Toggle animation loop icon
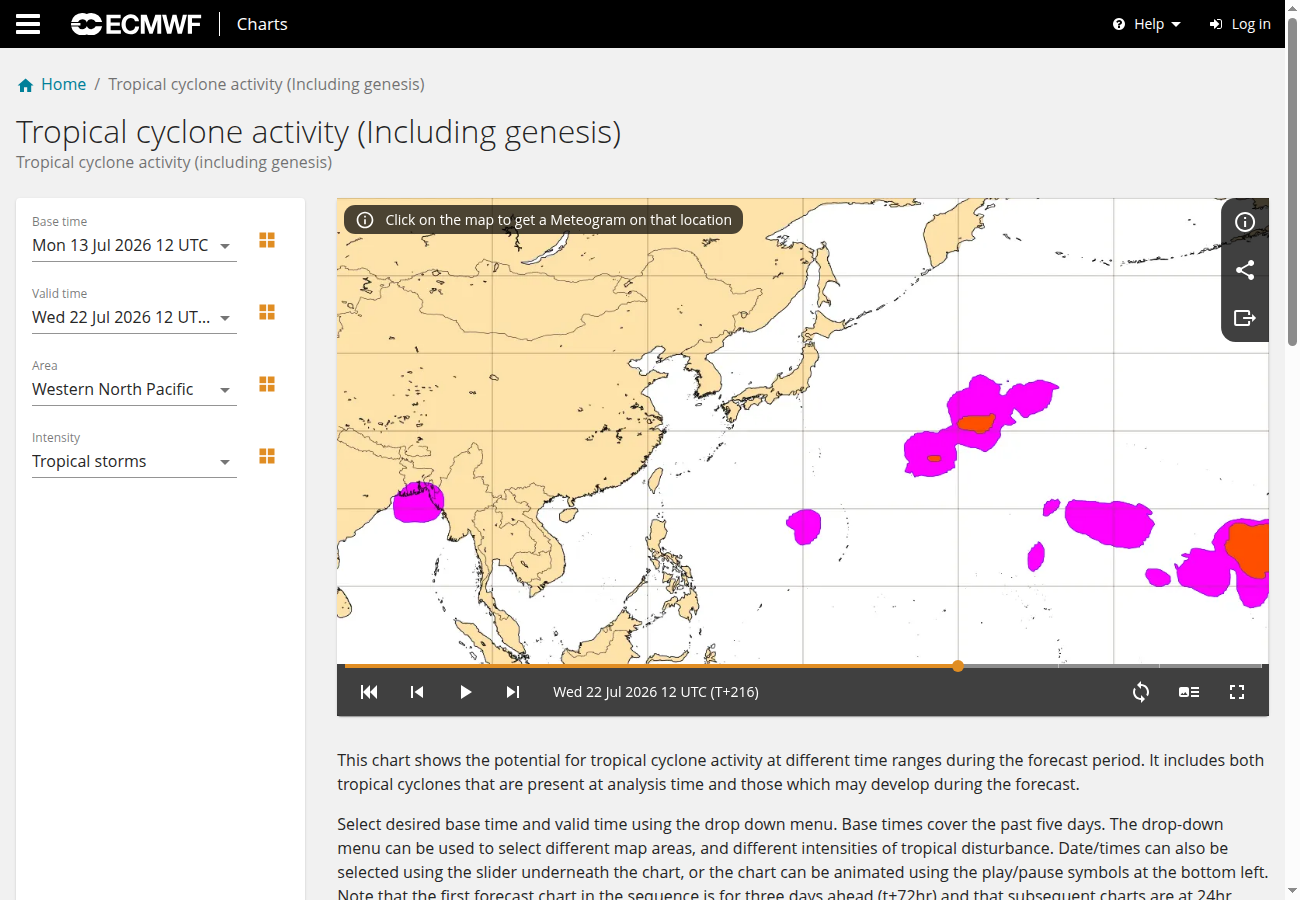 pos(1141,692)
